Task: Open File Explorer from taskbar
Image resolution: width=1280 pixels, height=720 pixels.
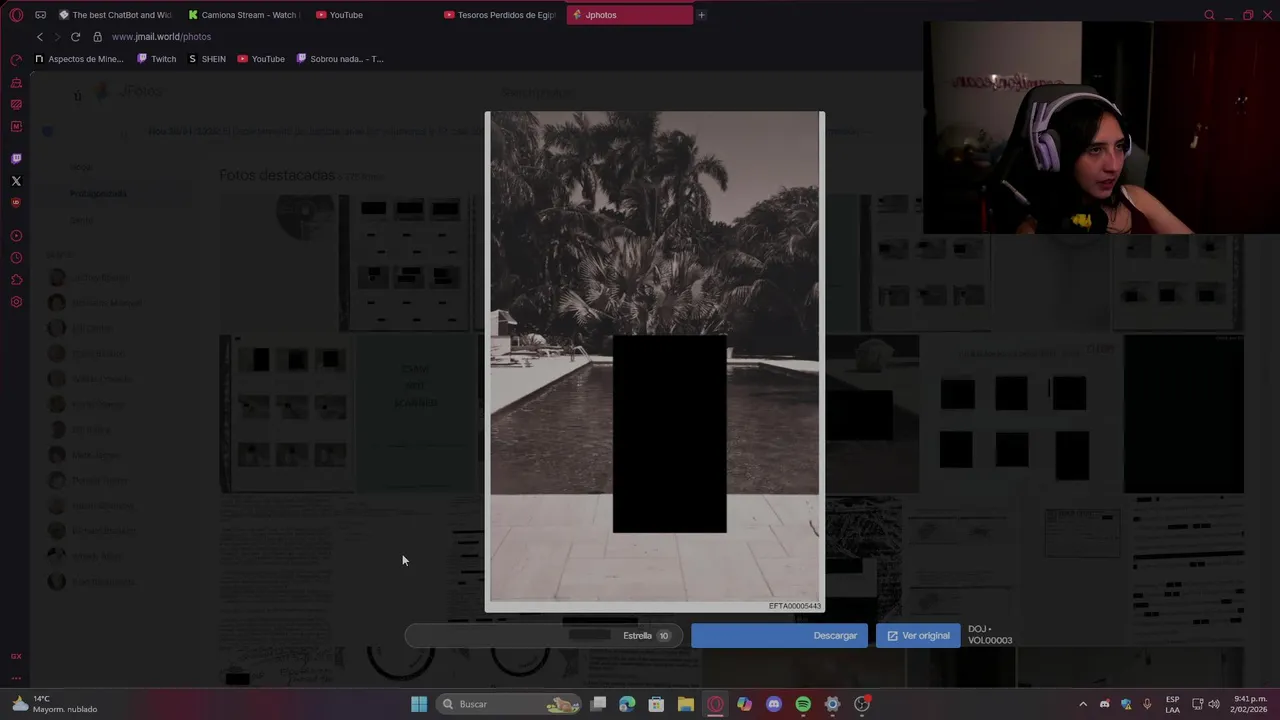Action: tap(686, 704)
